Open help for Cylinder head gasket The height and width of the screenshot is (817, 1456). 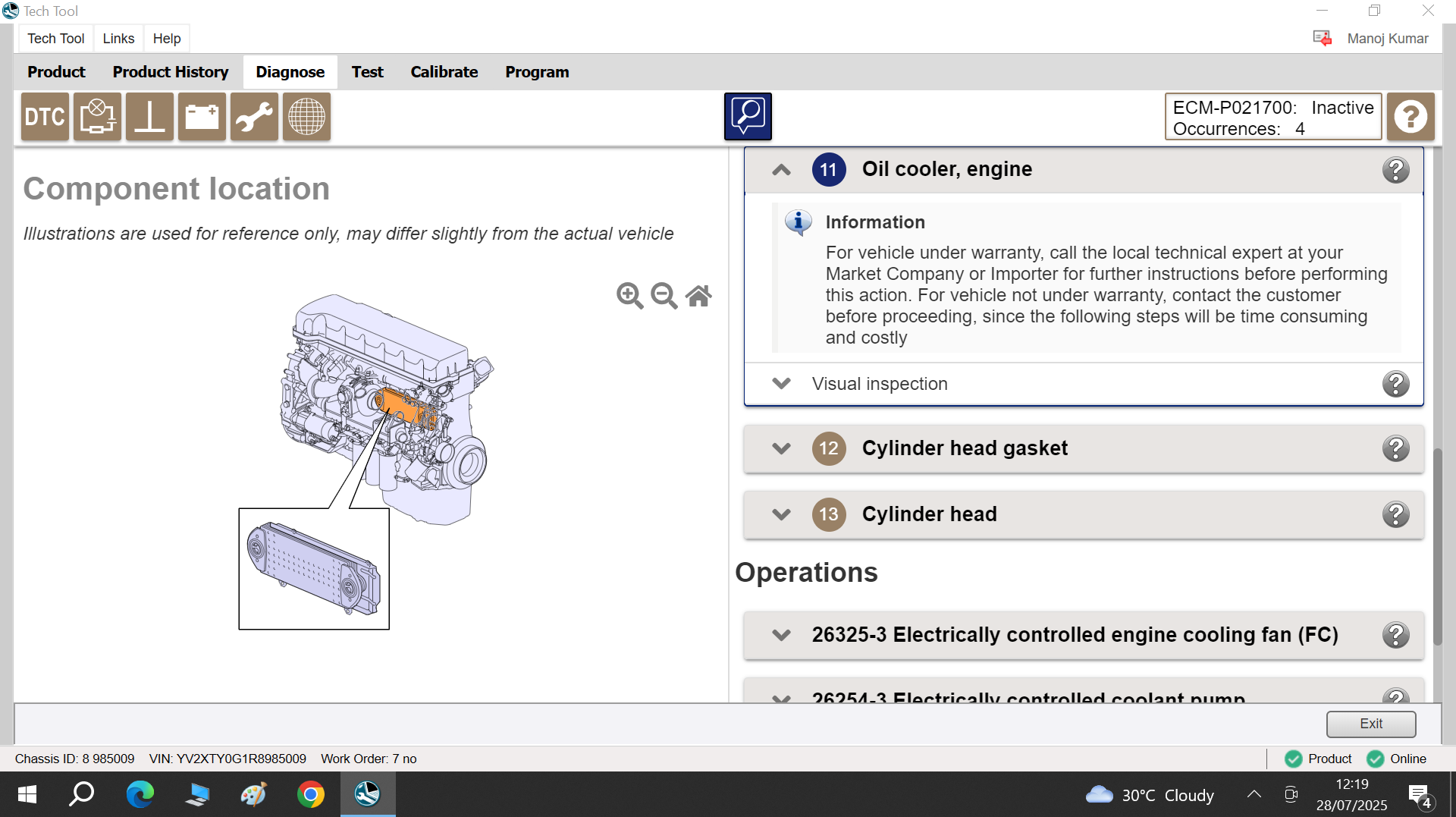1395,448
